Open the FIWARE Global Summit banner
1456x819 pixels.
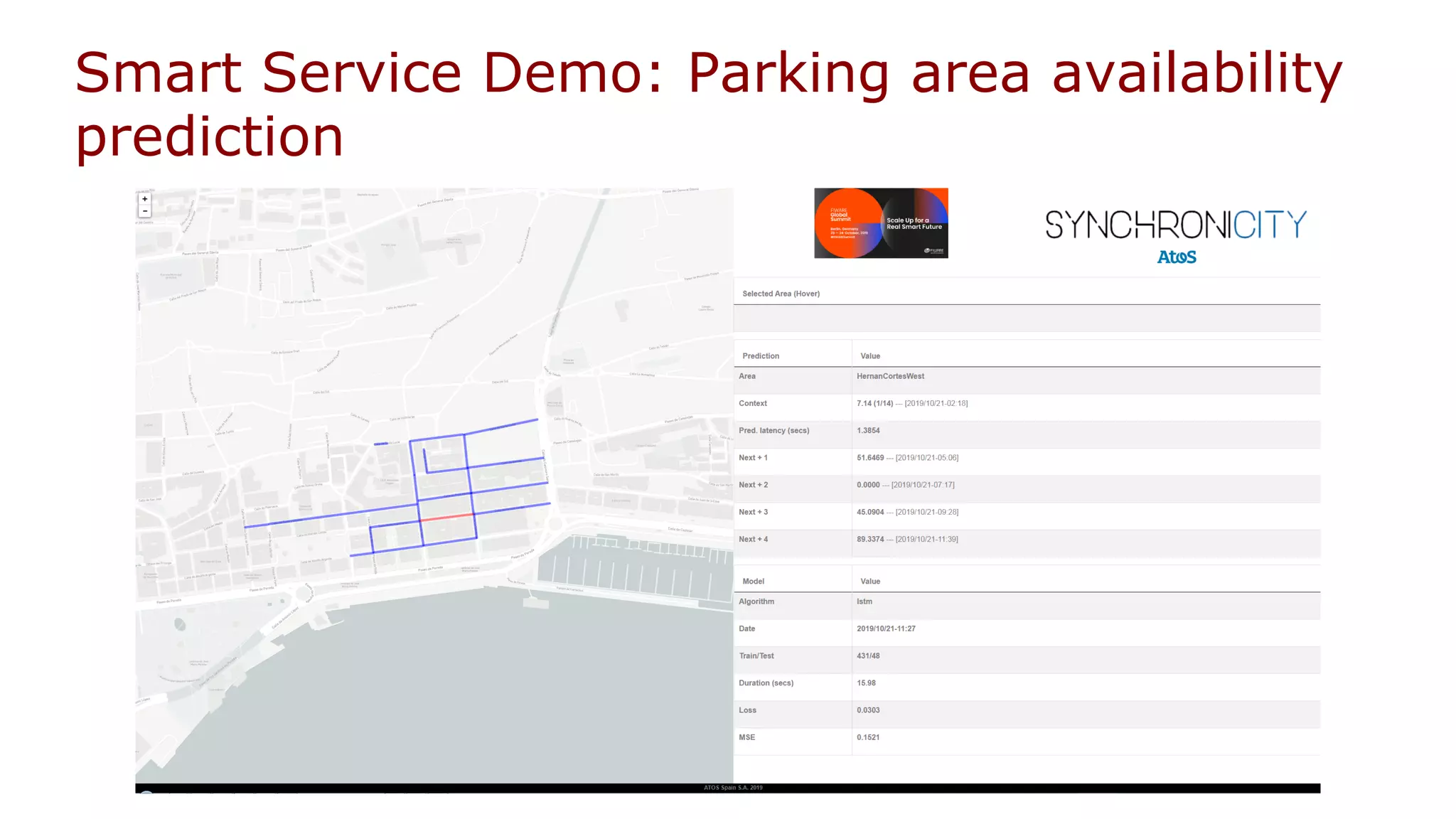coord(881,223)
